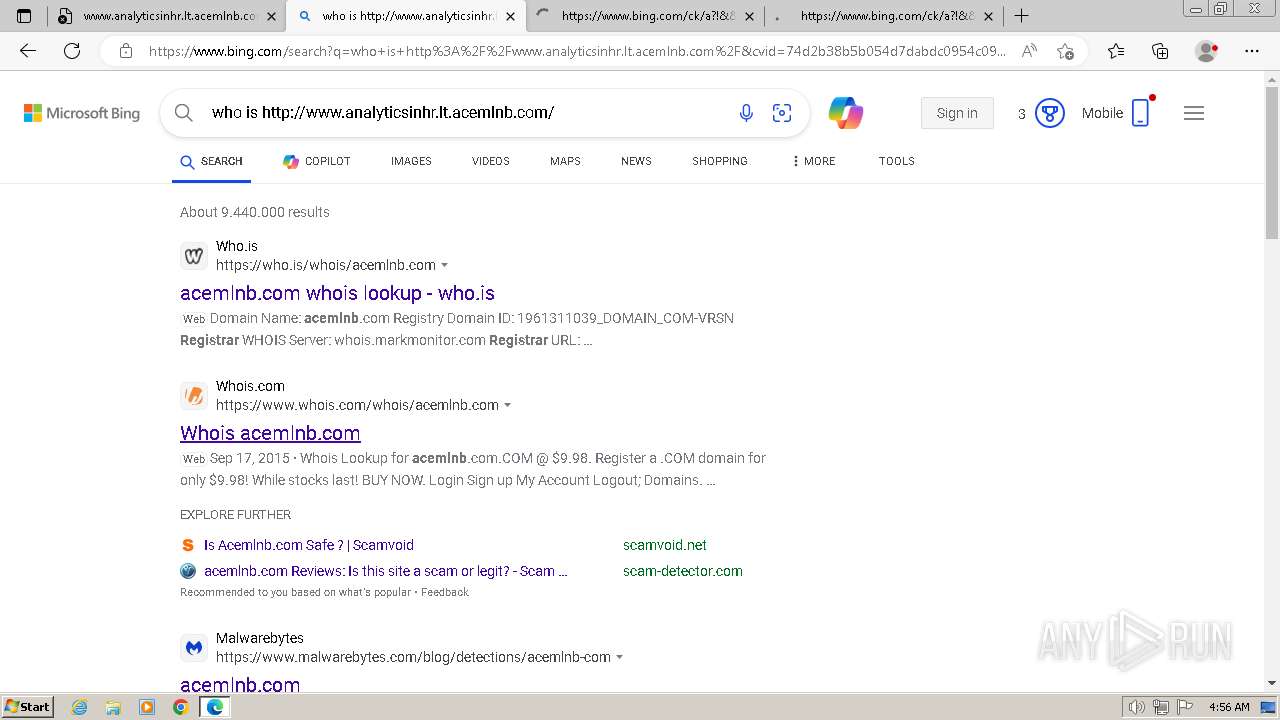Start voice search with microphone icon
This screenshot has height=720, width=1280.
(x=746, y=113)
